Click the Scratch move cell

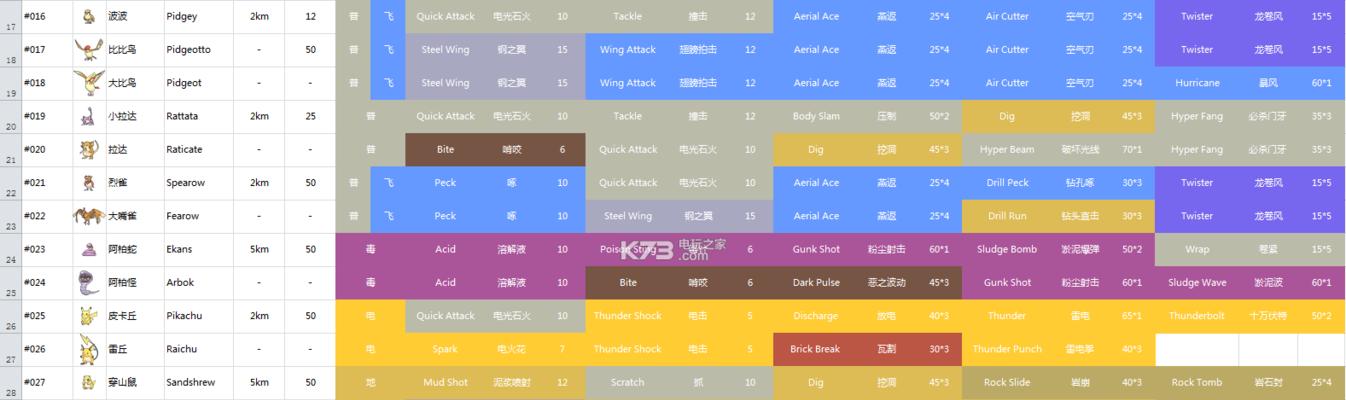tap(628, 382)
